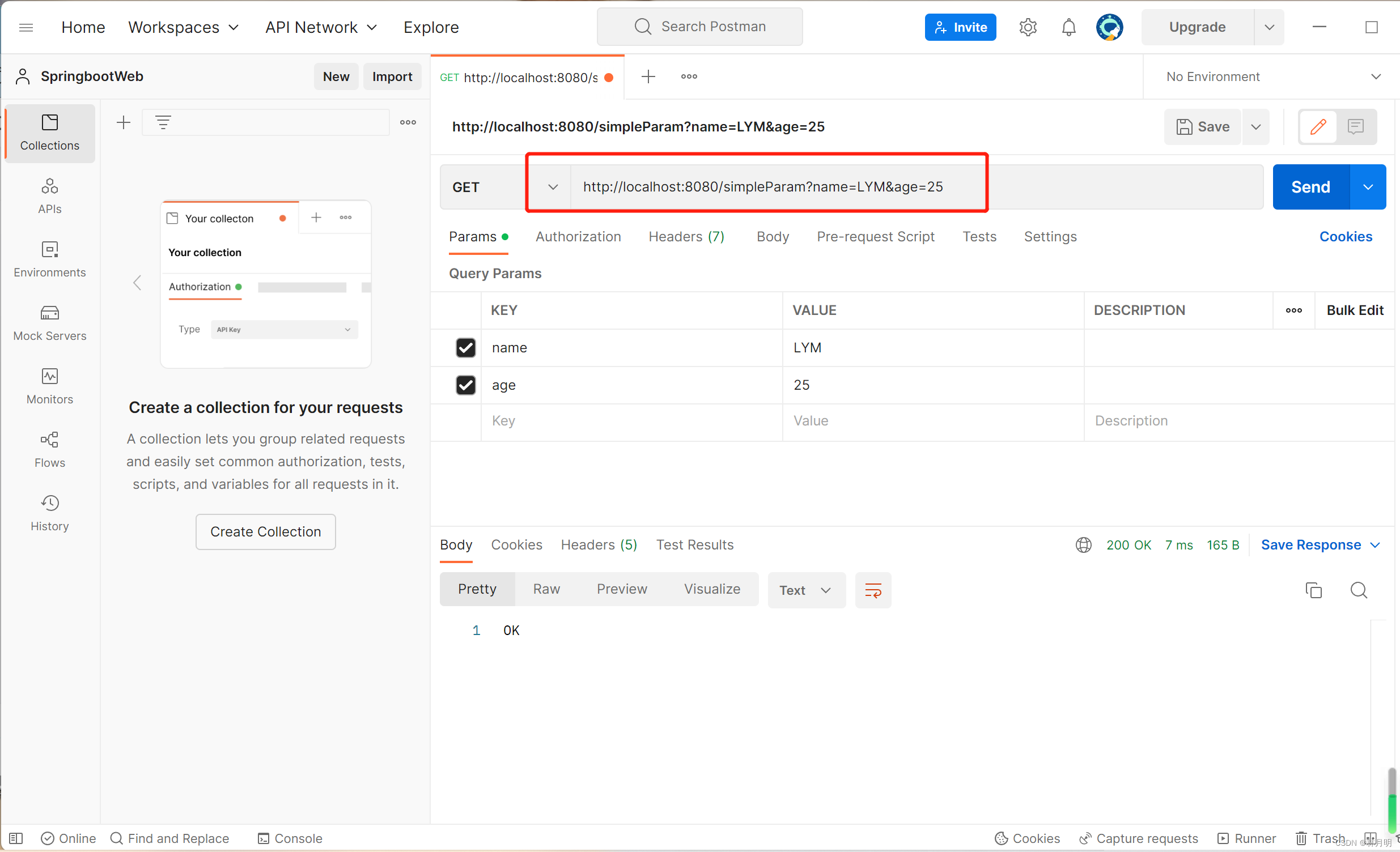Open the Monitors sidebar panel
1400x852 pixels.
[49, 386]
